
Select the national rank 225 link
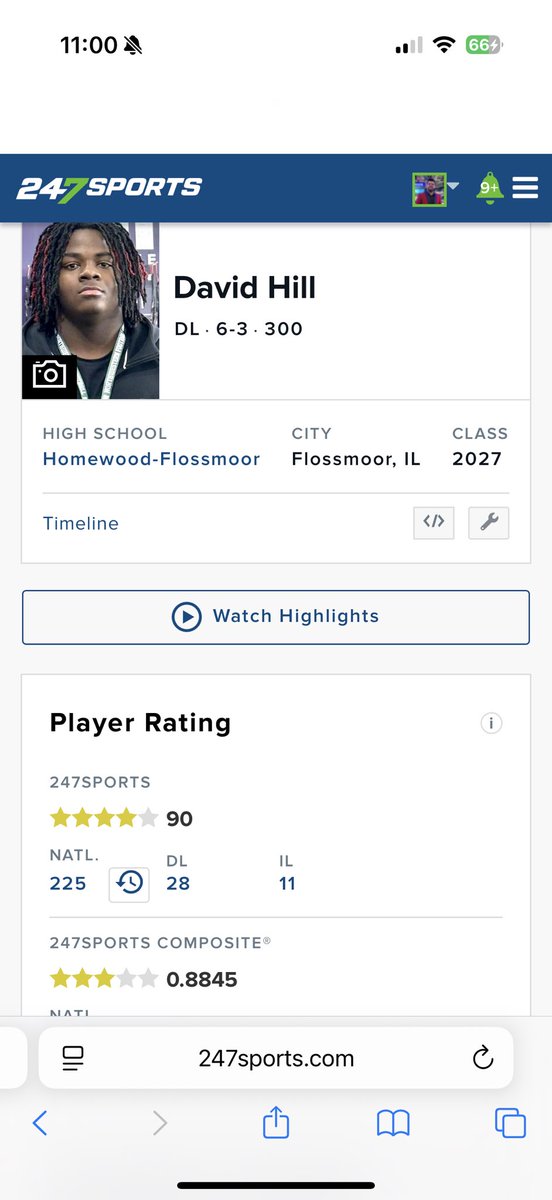68,883
